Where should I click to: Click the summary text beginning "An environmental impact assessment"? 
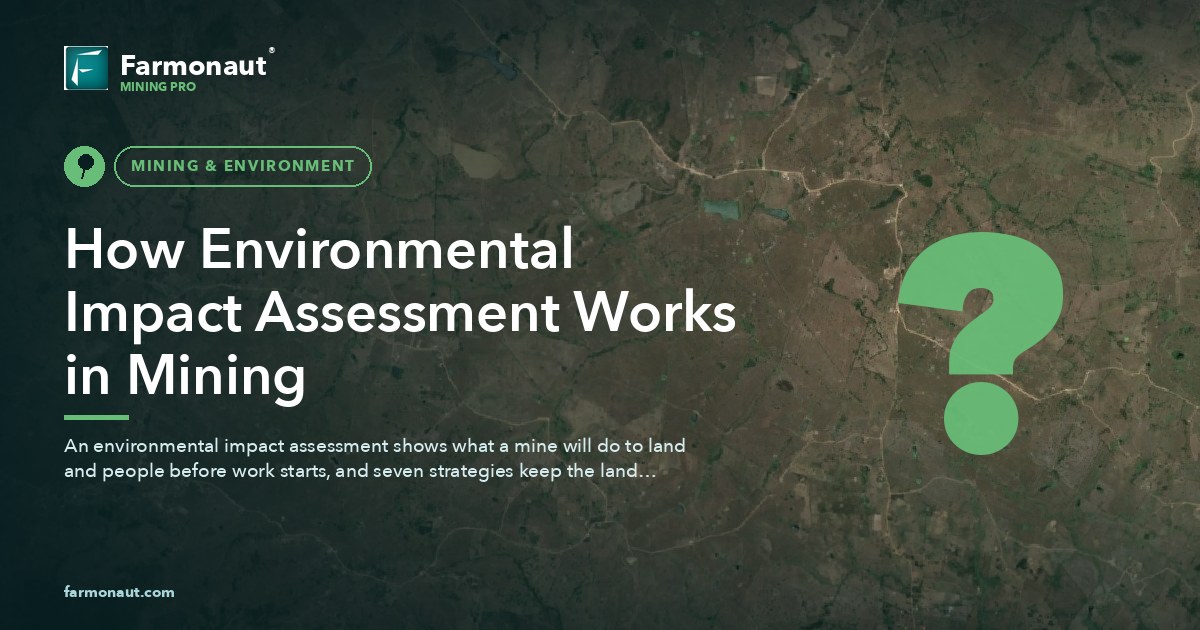click(x=374, y=457)
